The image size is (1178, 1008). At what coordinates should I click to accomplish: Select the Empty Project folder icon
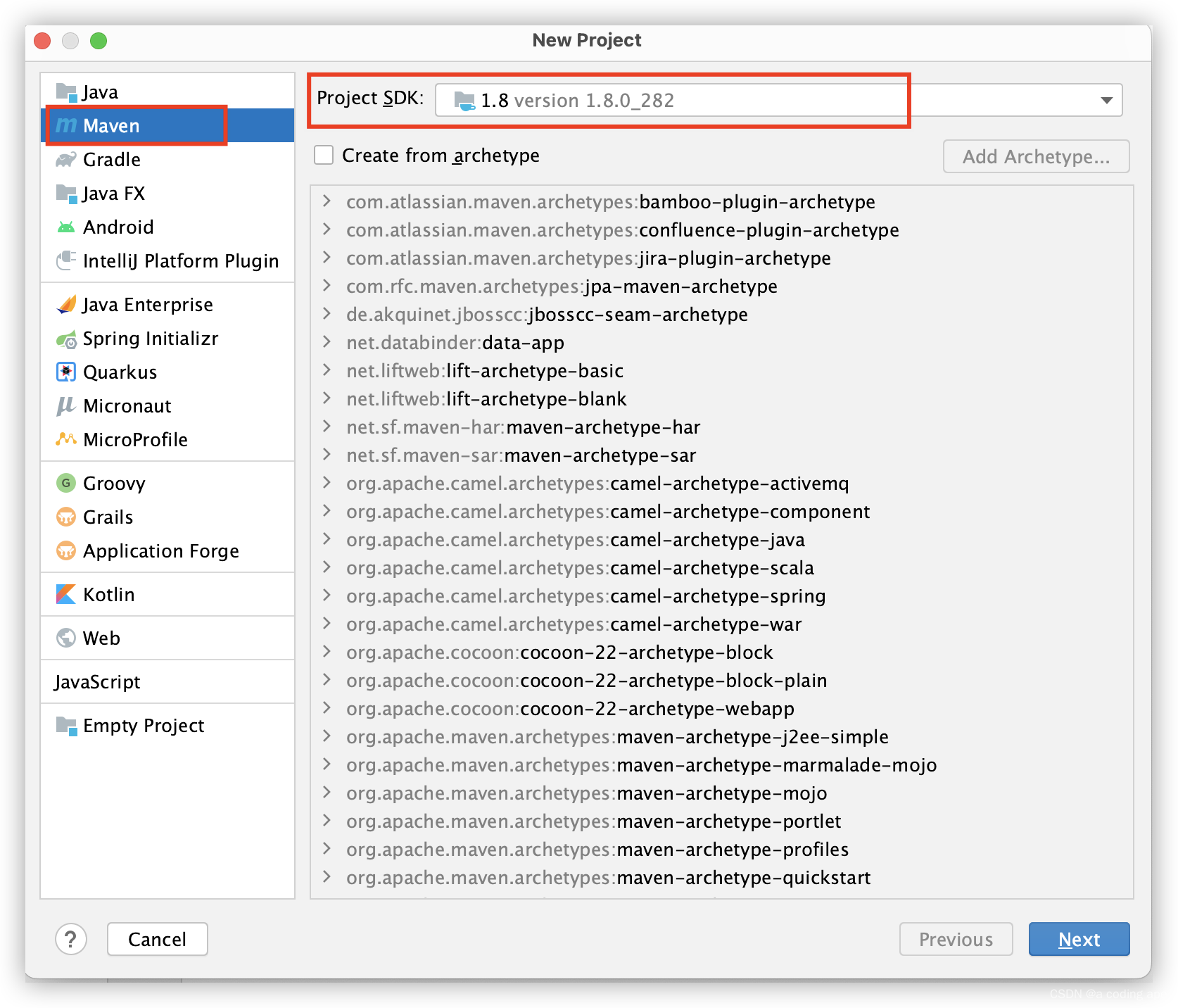click(66, 725)
